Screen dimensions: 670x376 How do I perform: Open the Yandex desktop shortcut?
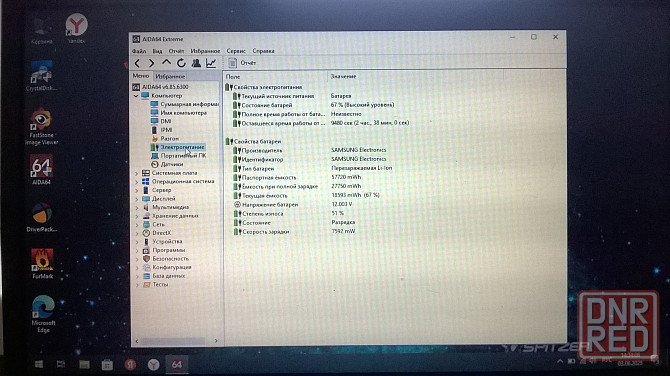click(76, 28)
